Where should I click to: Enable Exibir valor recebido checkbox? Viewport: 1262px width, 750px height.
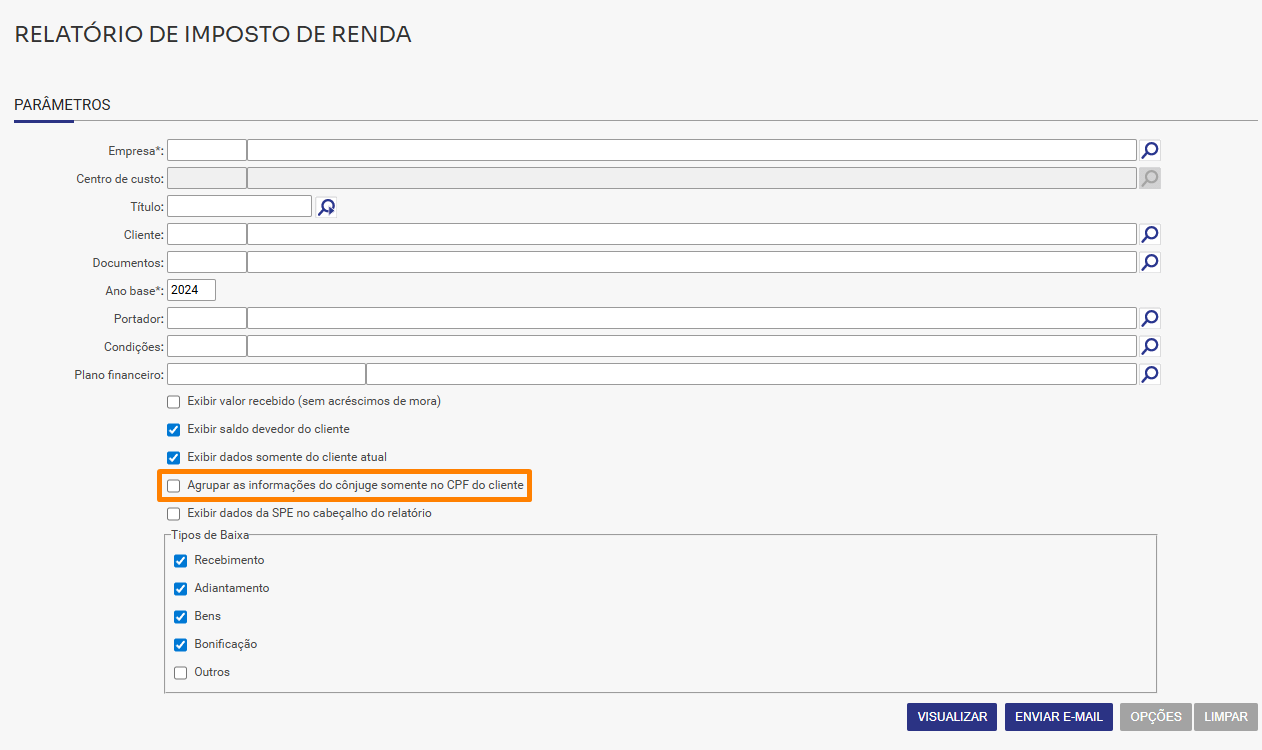coord(174,402)
